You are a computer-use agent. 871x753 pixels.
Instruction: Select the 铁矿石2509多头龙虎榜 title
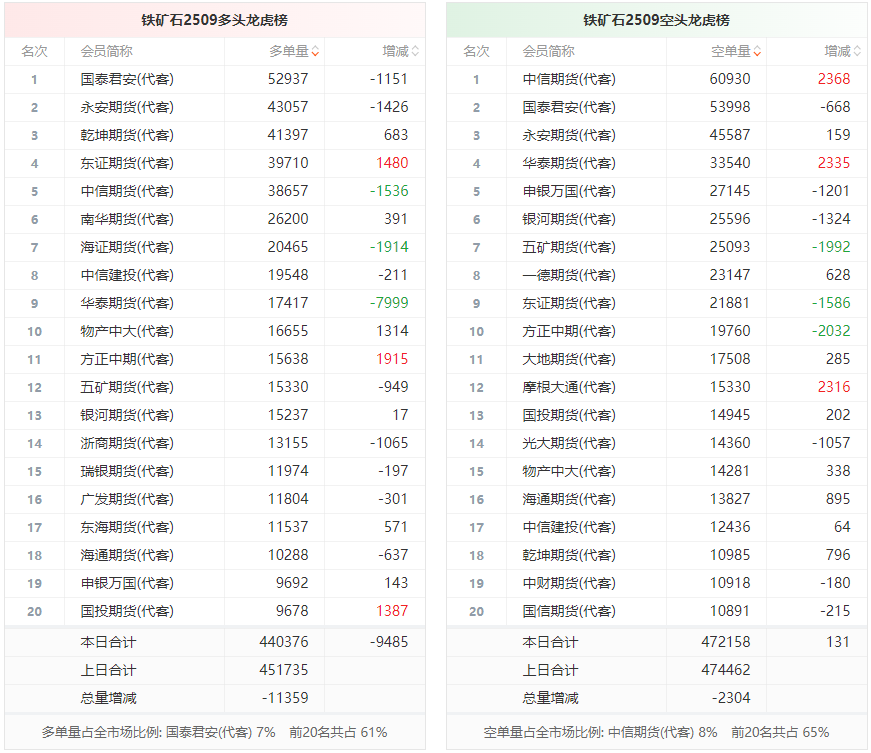[x=215, y=20]
